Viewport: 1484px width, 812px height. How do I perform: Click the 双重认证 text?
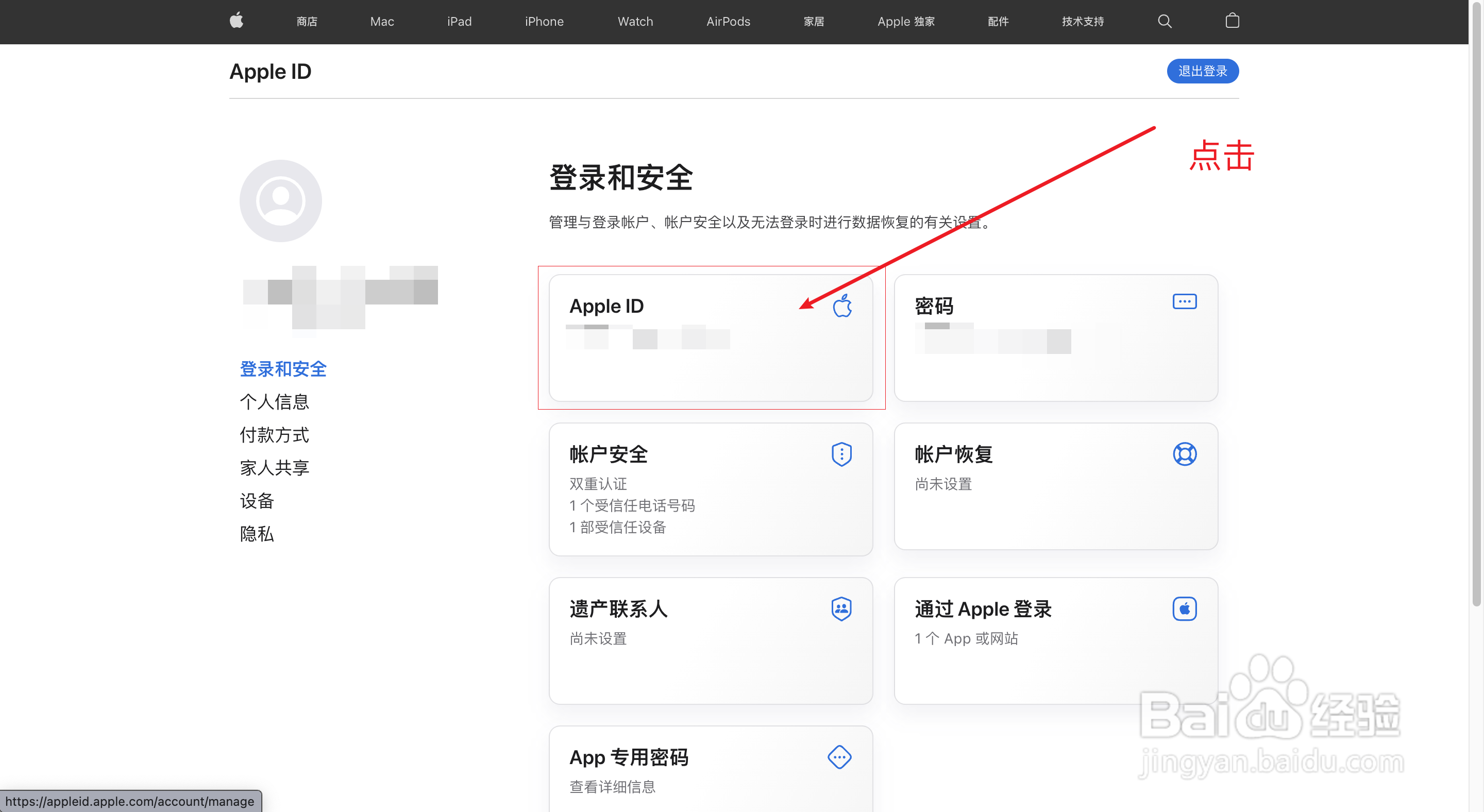598,484
